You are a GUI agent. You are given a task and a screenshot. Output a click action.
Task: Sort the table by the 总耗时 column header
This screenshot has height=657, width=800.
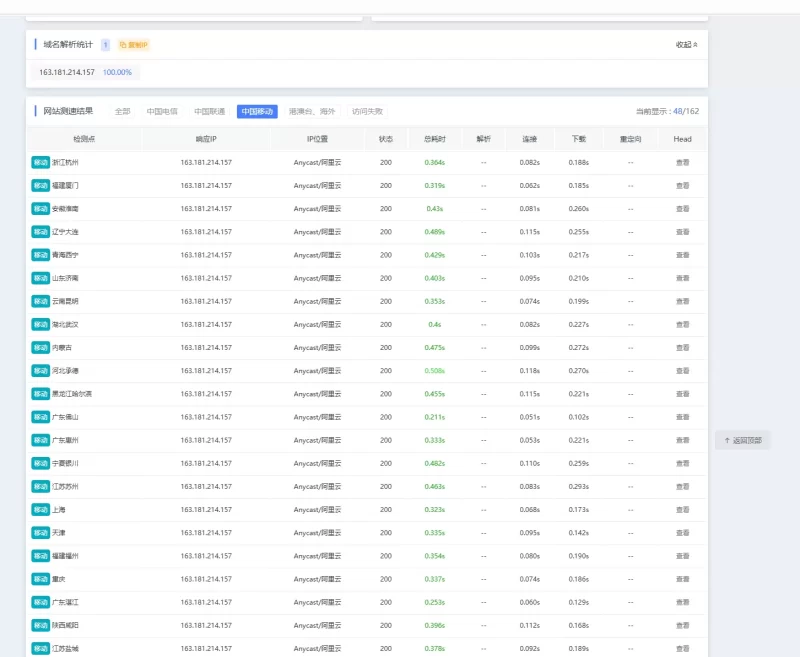point(435,139)
